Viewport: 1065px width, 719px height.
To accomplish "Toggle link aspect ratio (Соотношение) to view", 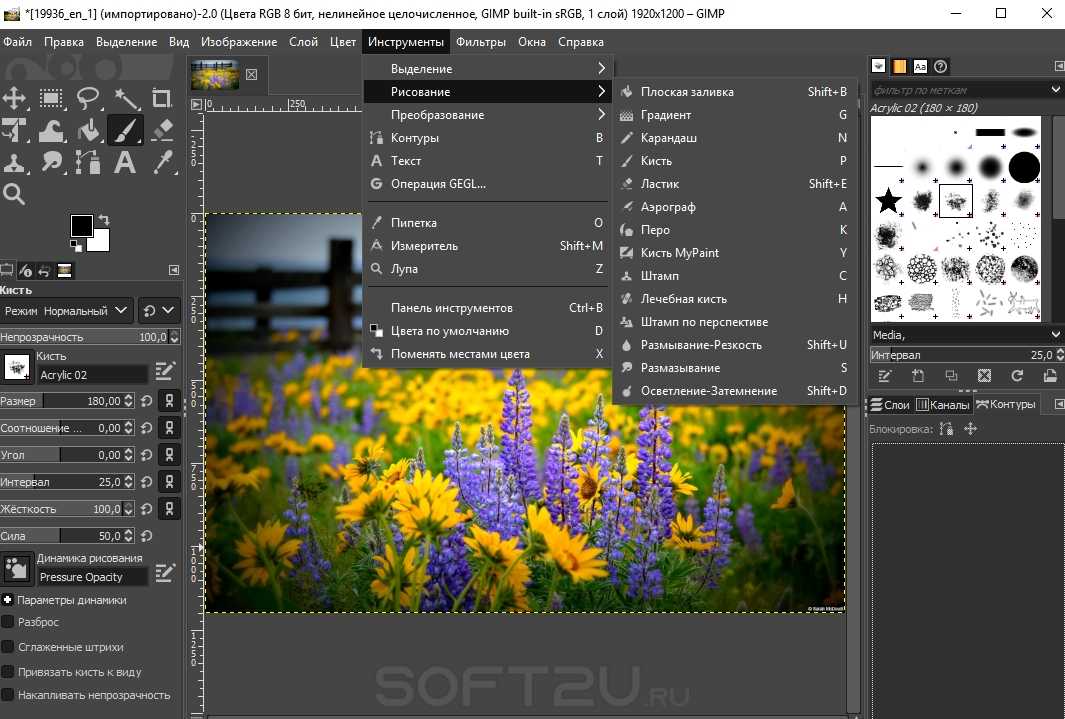I will pyautogui.click(x=169, y=428).
